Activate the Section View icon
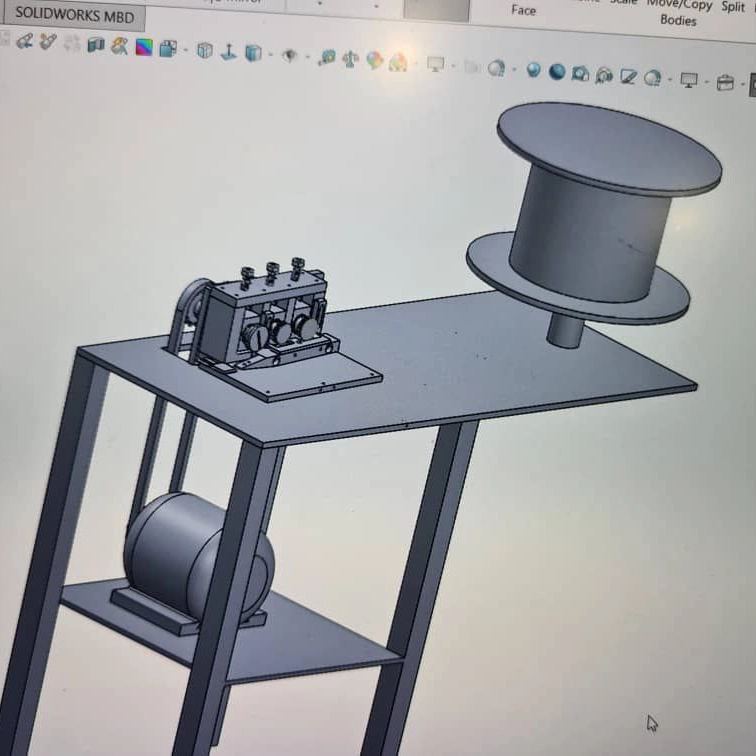 (95, 45)
